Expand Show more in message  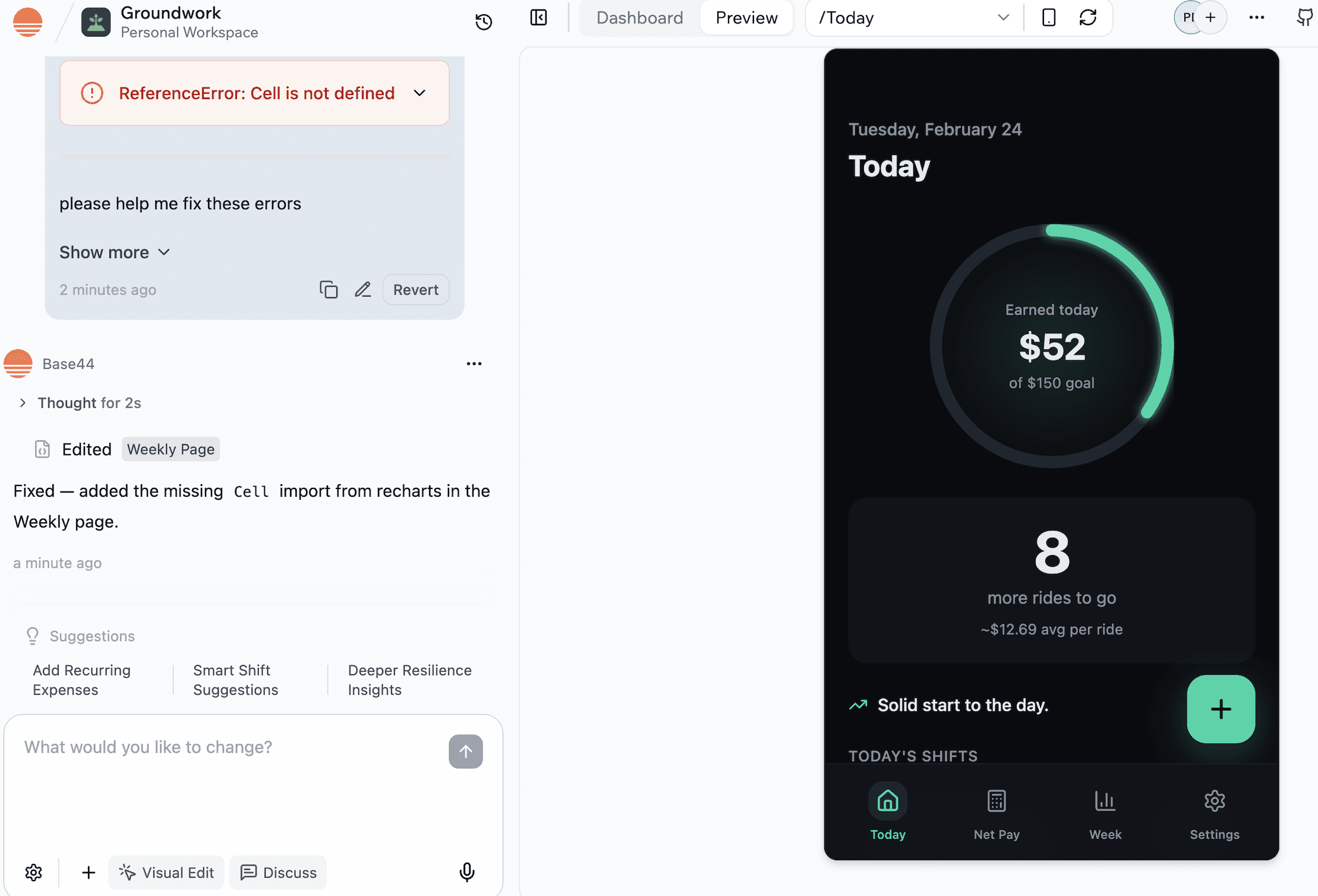click(115, 253)
